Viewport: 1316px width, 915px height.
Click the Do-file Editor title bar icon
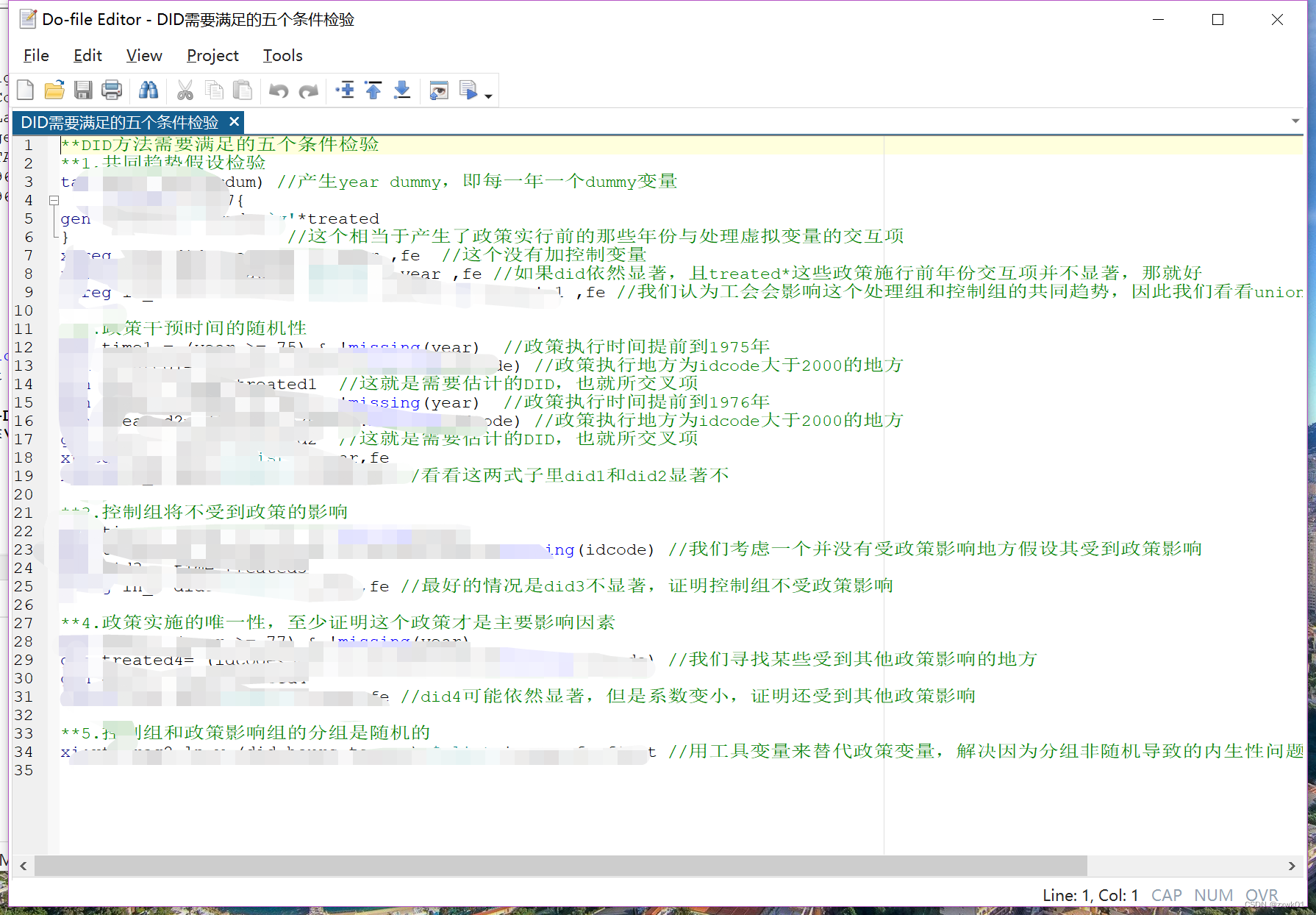[28, 19]
